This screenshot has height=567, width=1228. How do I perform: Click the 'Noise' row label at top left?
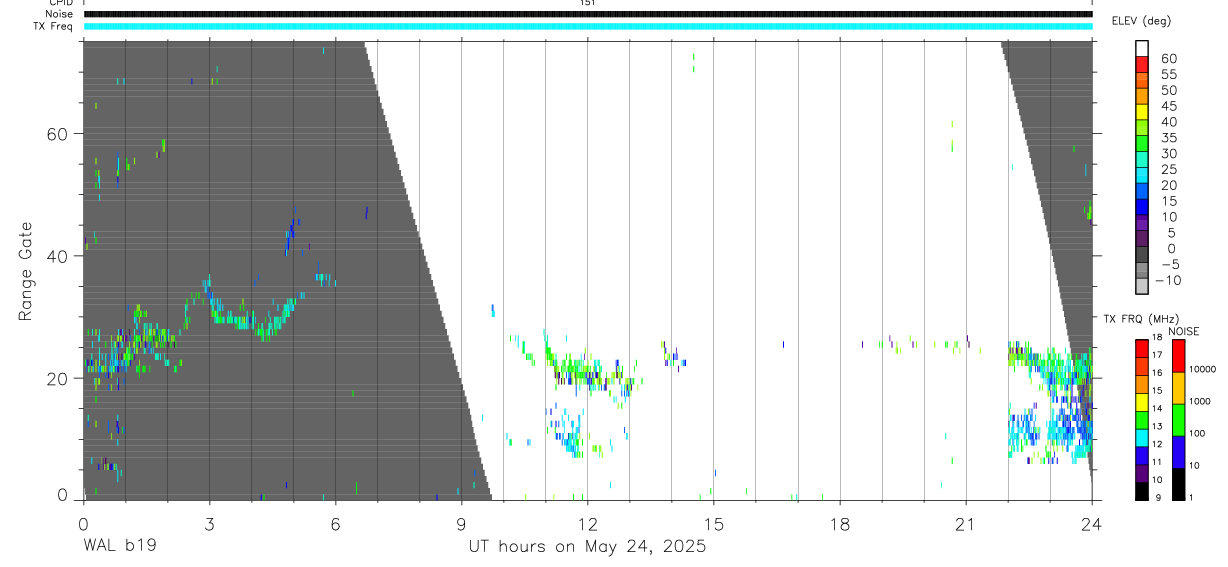click(x=60, y=14)
